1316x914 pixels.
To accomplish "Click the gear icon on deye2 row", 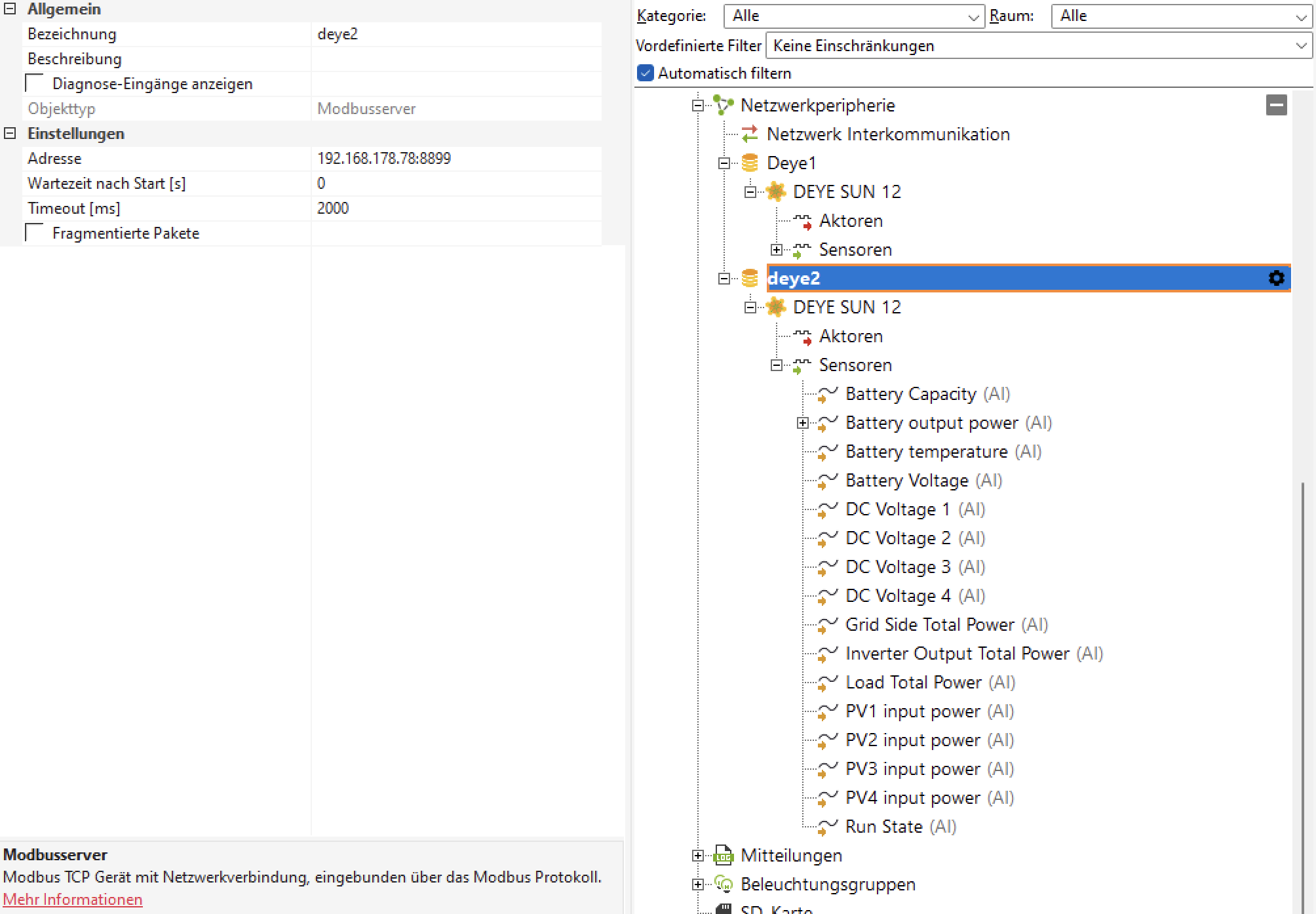I will [x=1275, y=278].
